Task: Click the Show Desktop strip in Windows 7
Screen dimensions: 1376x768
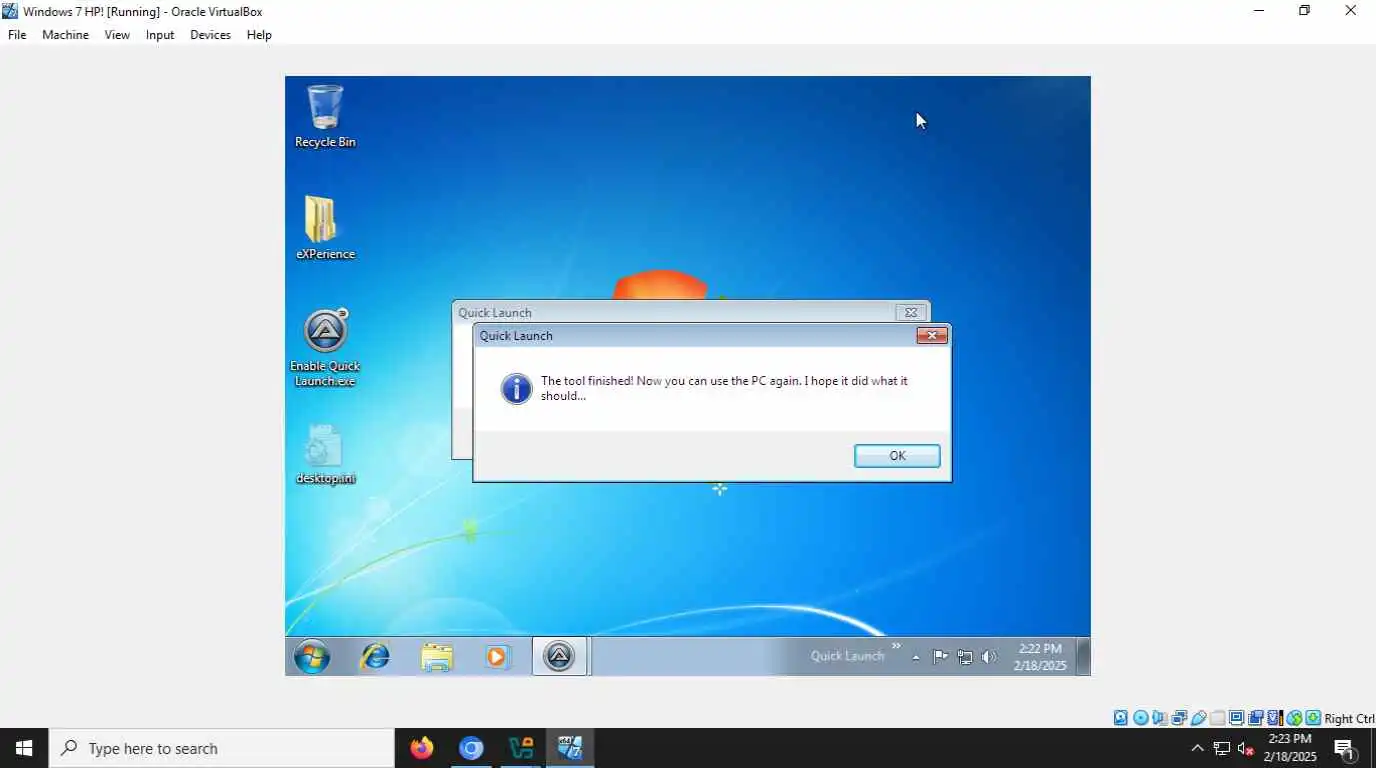Action: (1084, 657)
